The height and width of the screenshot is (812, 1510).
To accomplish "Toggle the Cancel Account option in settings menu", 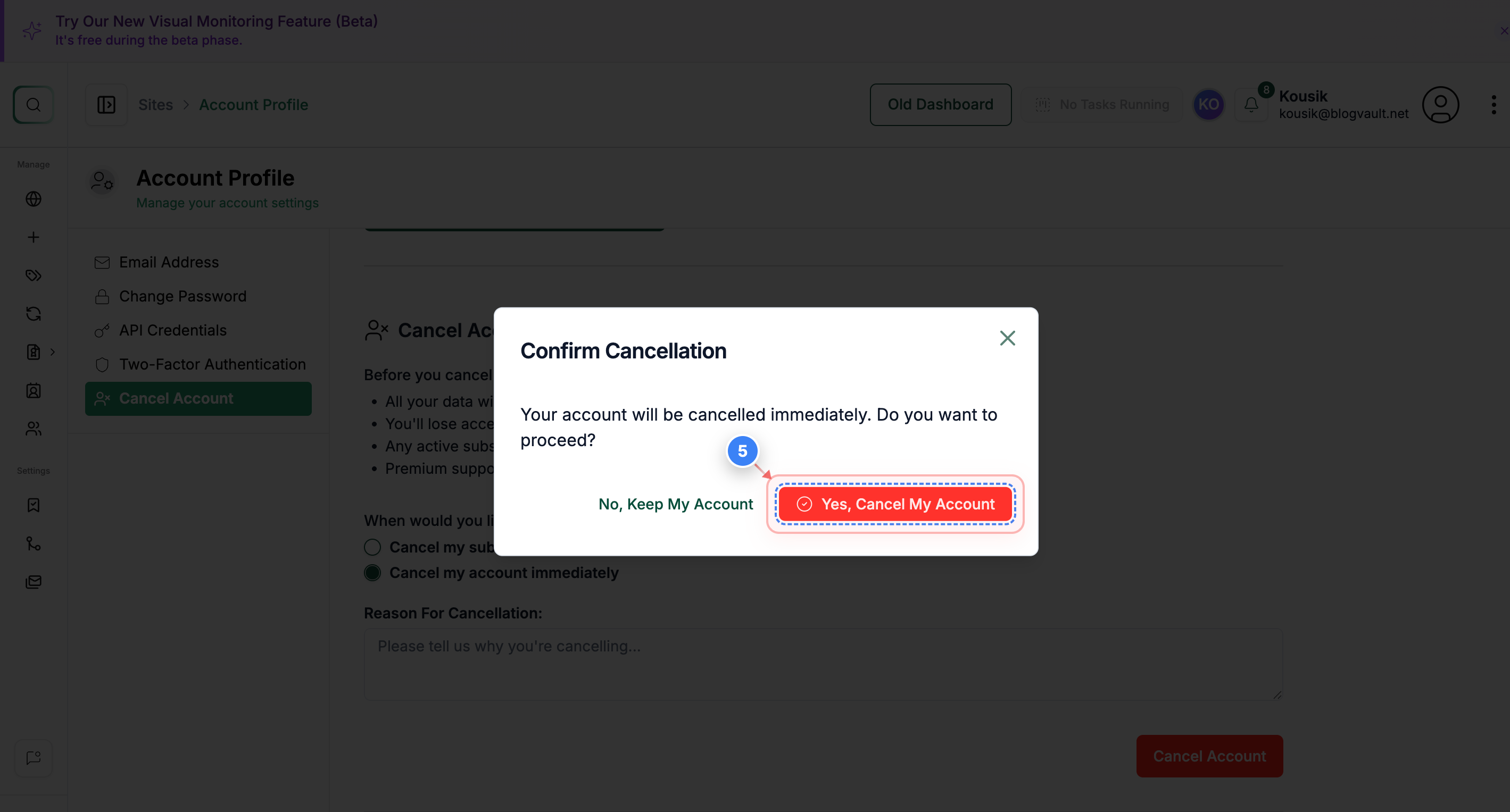I will pyautogui.click(x=197, y=398).
